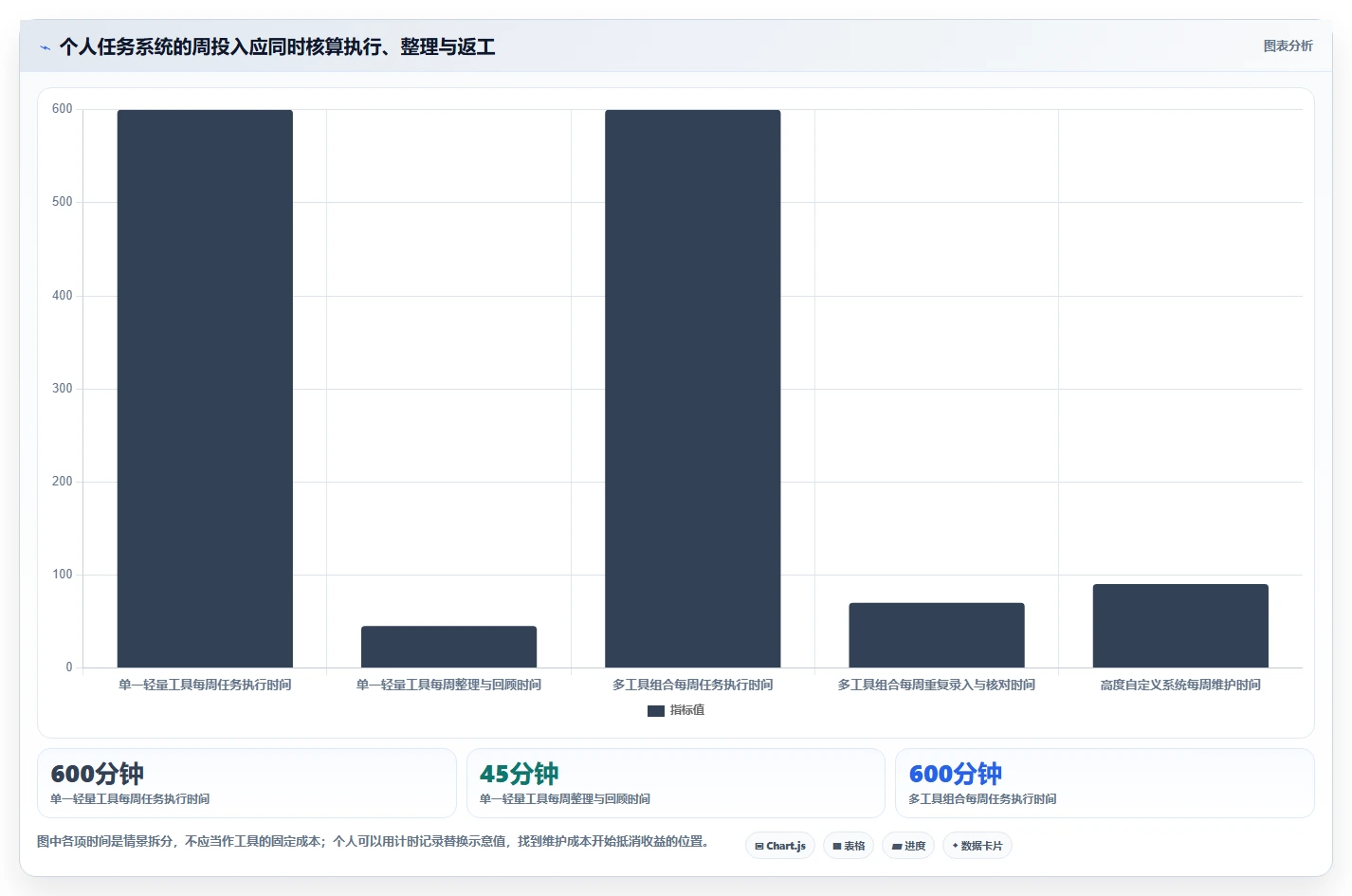Select the 数据卡片 tag pill
Screen dimensions: 1352x896
(x=977, y=846)
